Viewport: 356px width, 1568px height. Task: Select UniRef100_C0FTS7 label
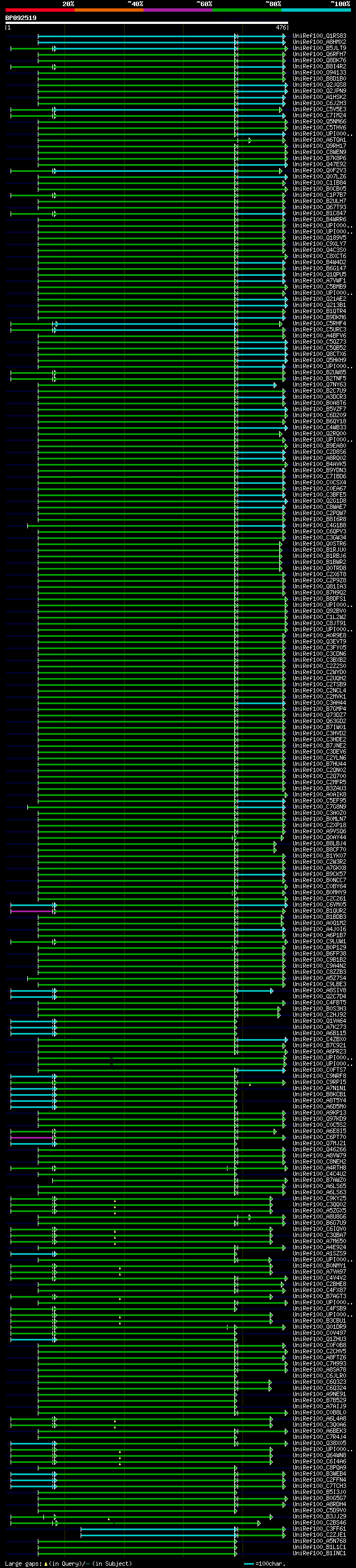319,1070
